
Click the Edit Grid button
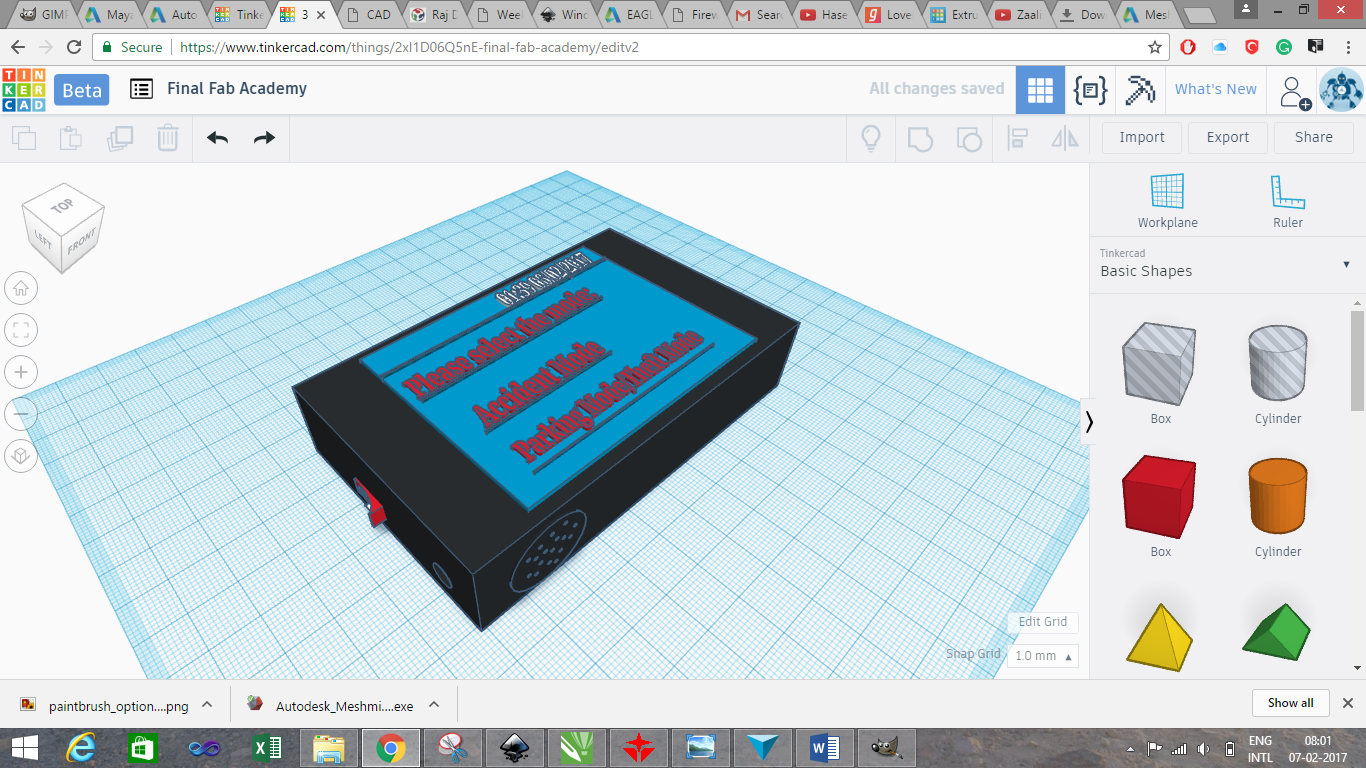pyautogui.click(x=1043, y=622)
